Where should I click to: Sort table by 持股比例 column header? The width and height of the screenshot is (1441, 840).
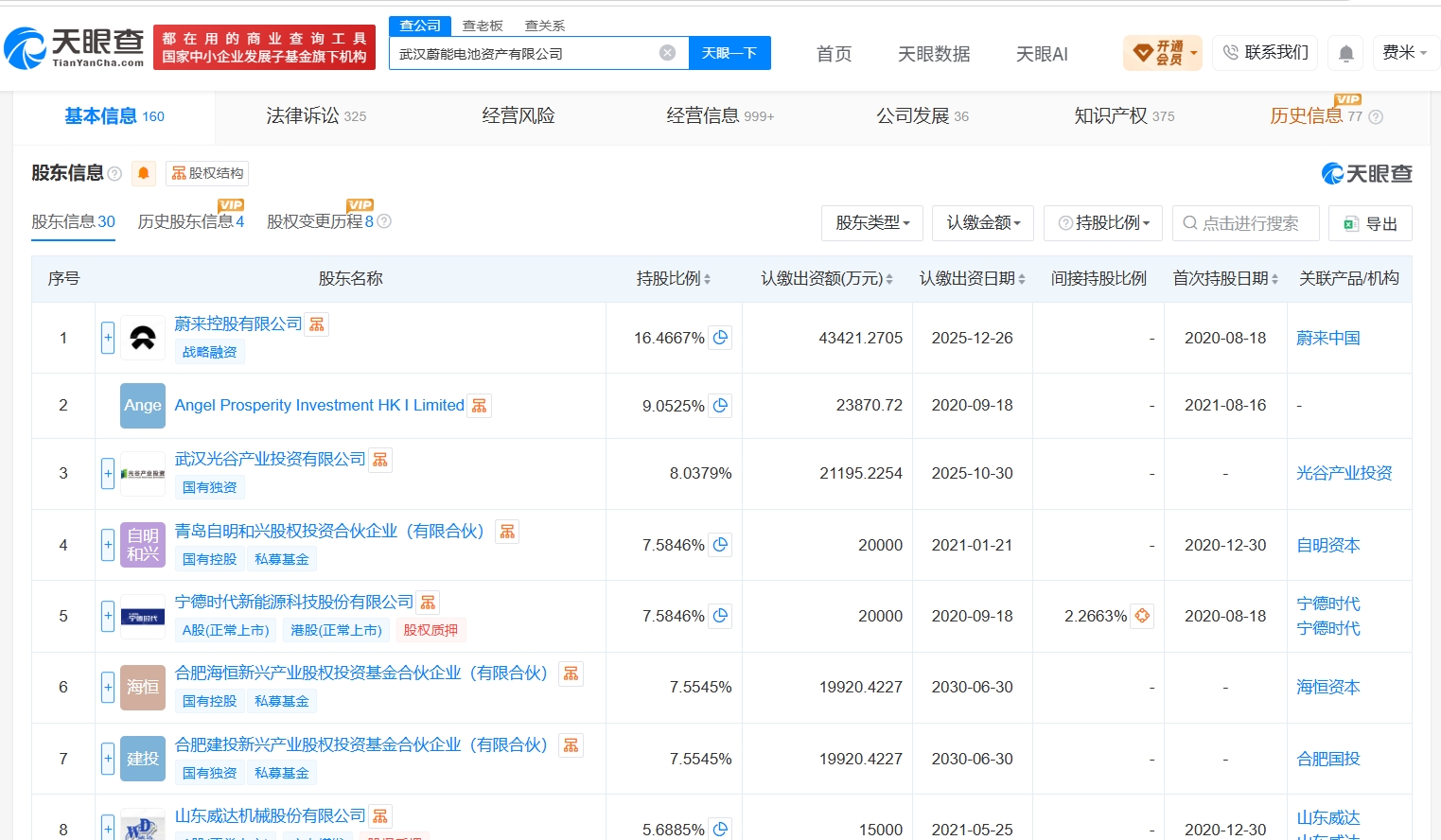click(x=673, y=278)
